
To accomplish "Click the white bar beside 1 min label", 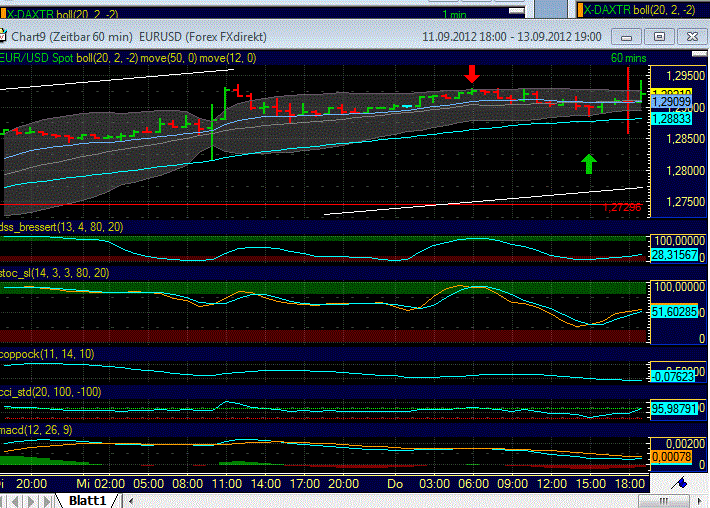I will pyautogui.click(x=517, y=11).
